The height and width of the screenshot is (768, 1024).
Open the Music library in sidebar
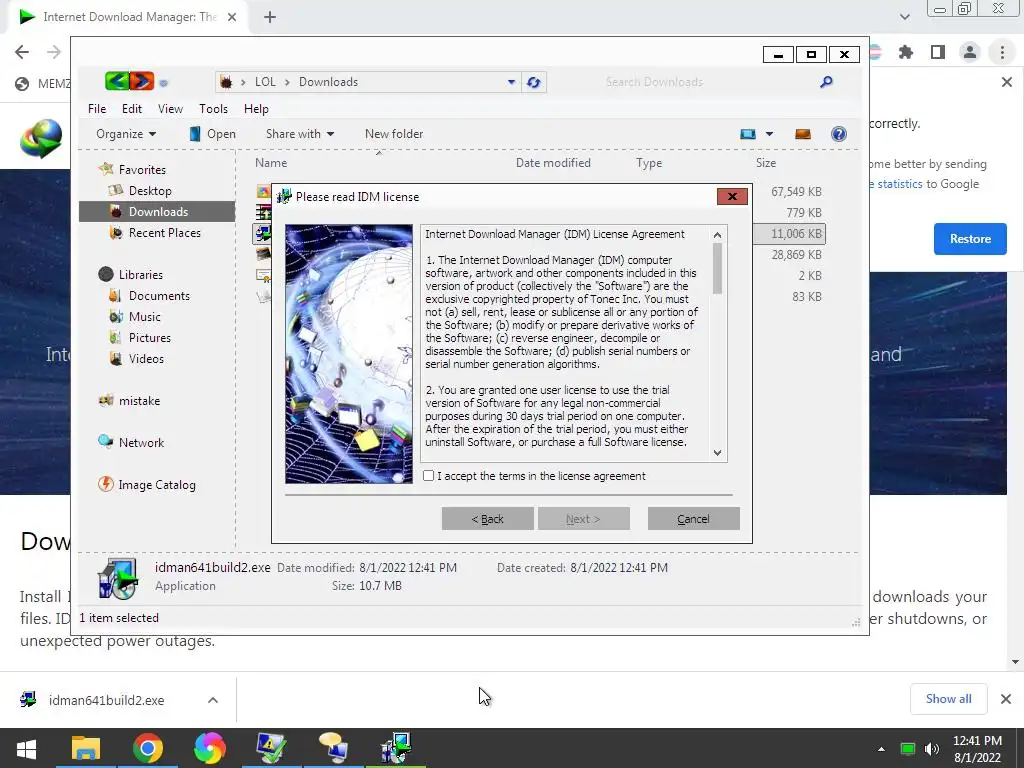click(x=144, y=317)
